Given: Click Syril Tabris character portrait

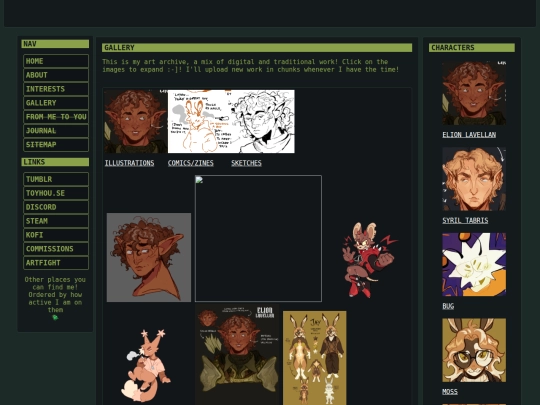Looking at the screenshot, I should pos(474,179).
